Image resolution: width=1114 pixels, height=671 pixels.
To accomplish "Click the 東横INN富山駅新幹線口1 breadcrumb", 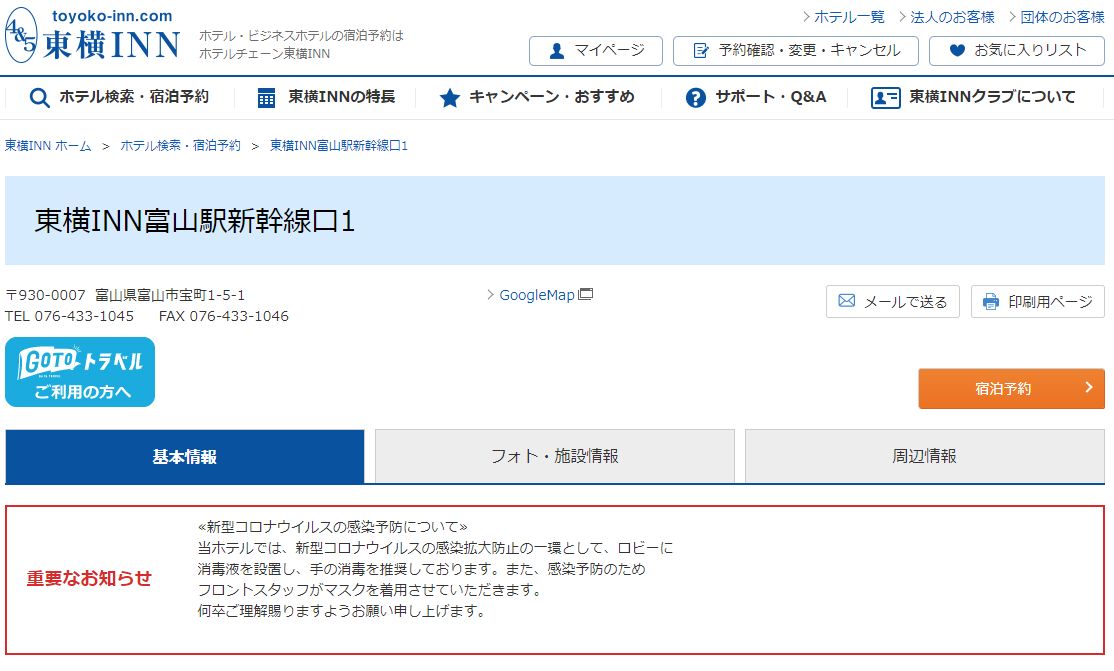I will point(339,146).
